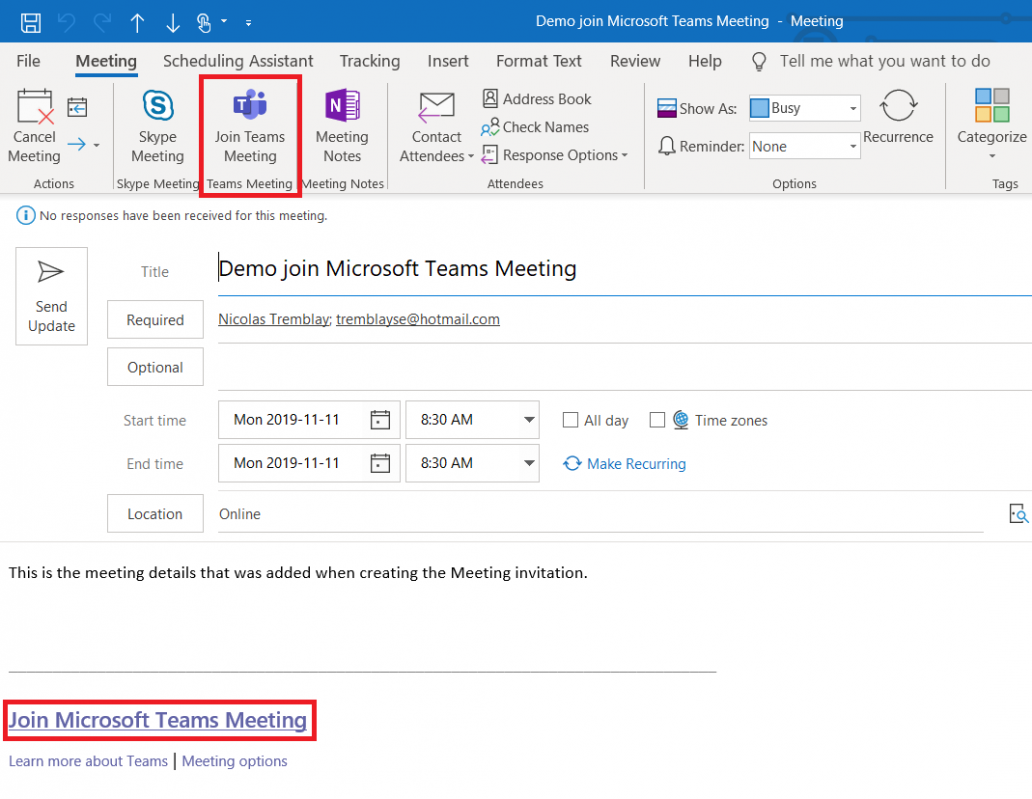Go to Next Item down arrow
1032x799 pixels.
(172, 23)
